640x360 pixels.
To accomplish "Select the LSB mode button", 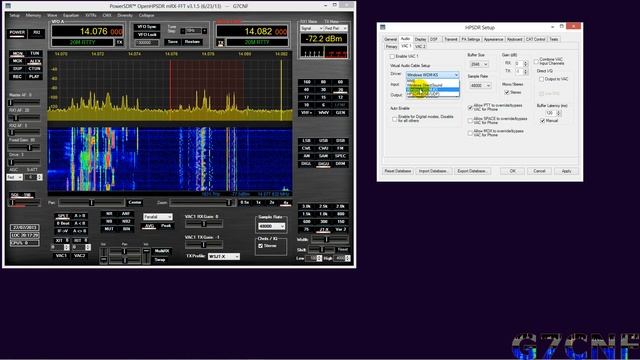I will click(307, 140).
